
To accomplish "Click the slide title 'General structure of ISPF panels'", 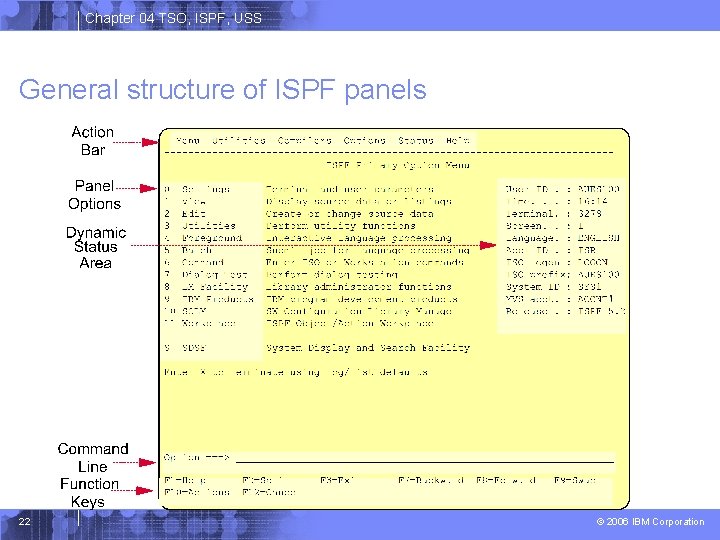I will [223, 90].
